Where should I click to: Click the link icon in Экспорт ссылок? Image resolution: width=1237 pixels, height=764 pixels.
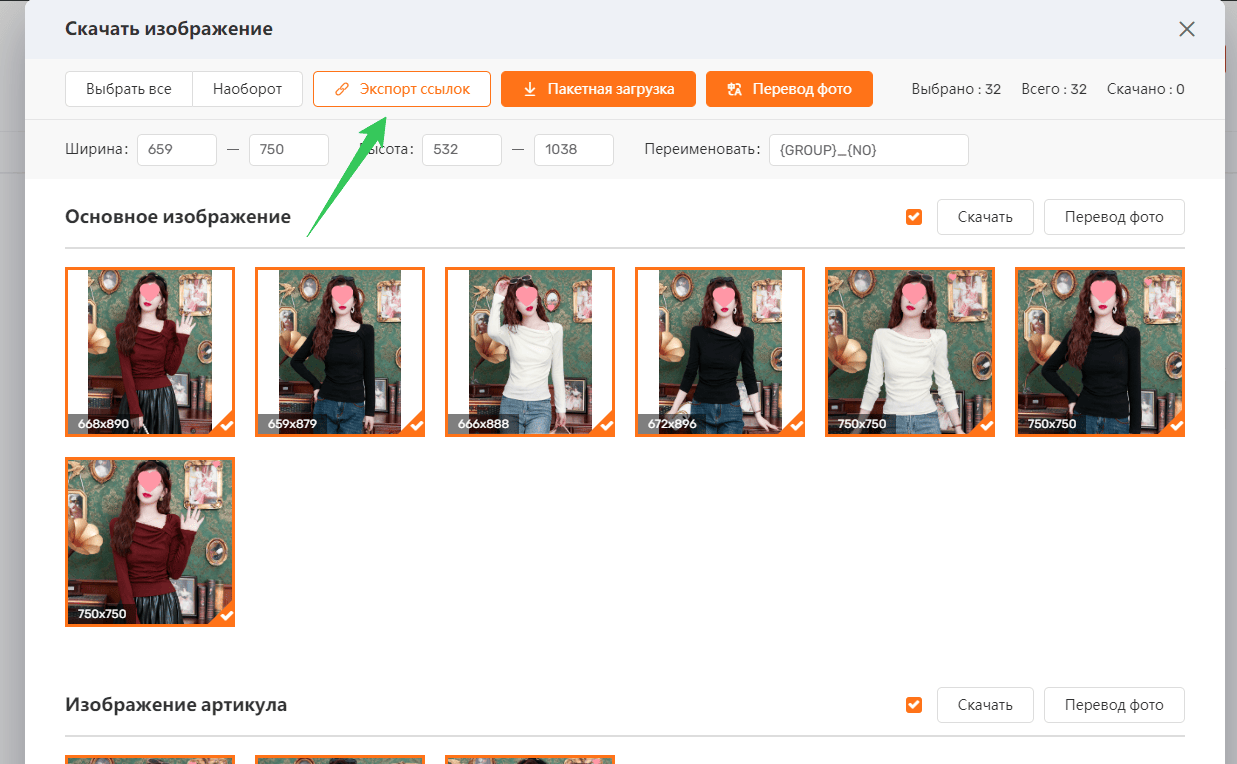tap(342, 89)
